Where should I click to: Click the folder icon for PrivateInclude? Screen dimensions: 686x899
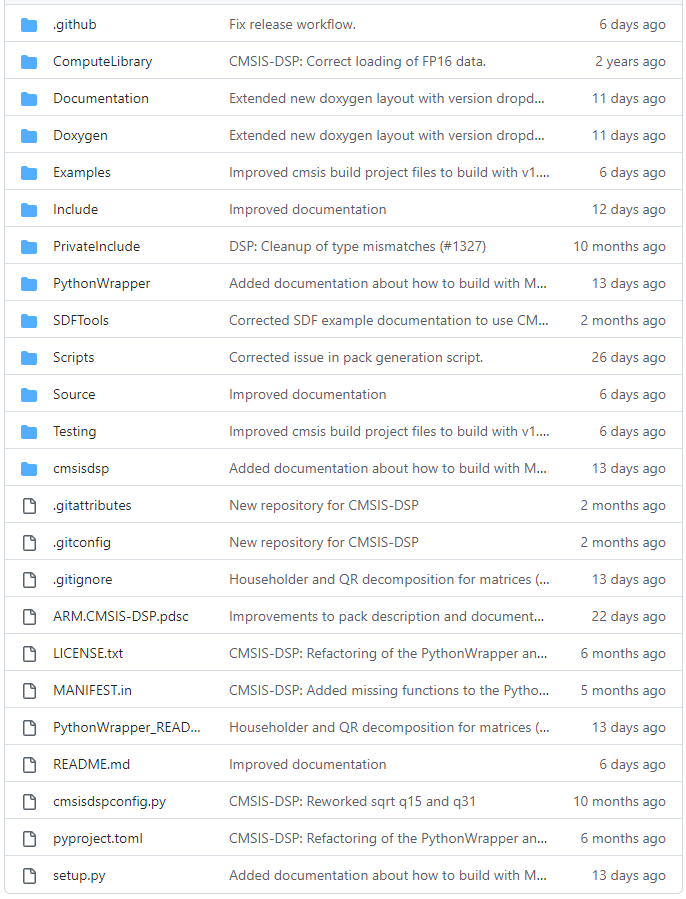(x=29, y=246)
